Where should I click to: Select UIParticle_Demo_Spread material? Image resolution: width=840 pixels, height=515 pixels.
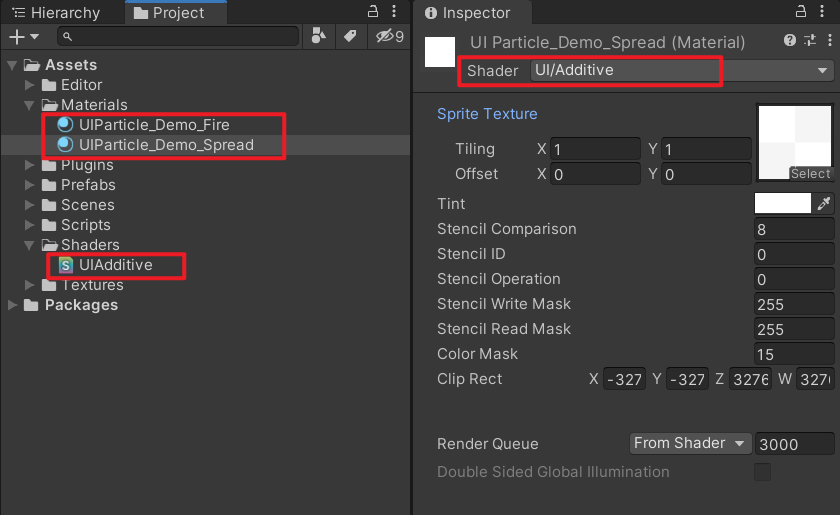(166, 145)
